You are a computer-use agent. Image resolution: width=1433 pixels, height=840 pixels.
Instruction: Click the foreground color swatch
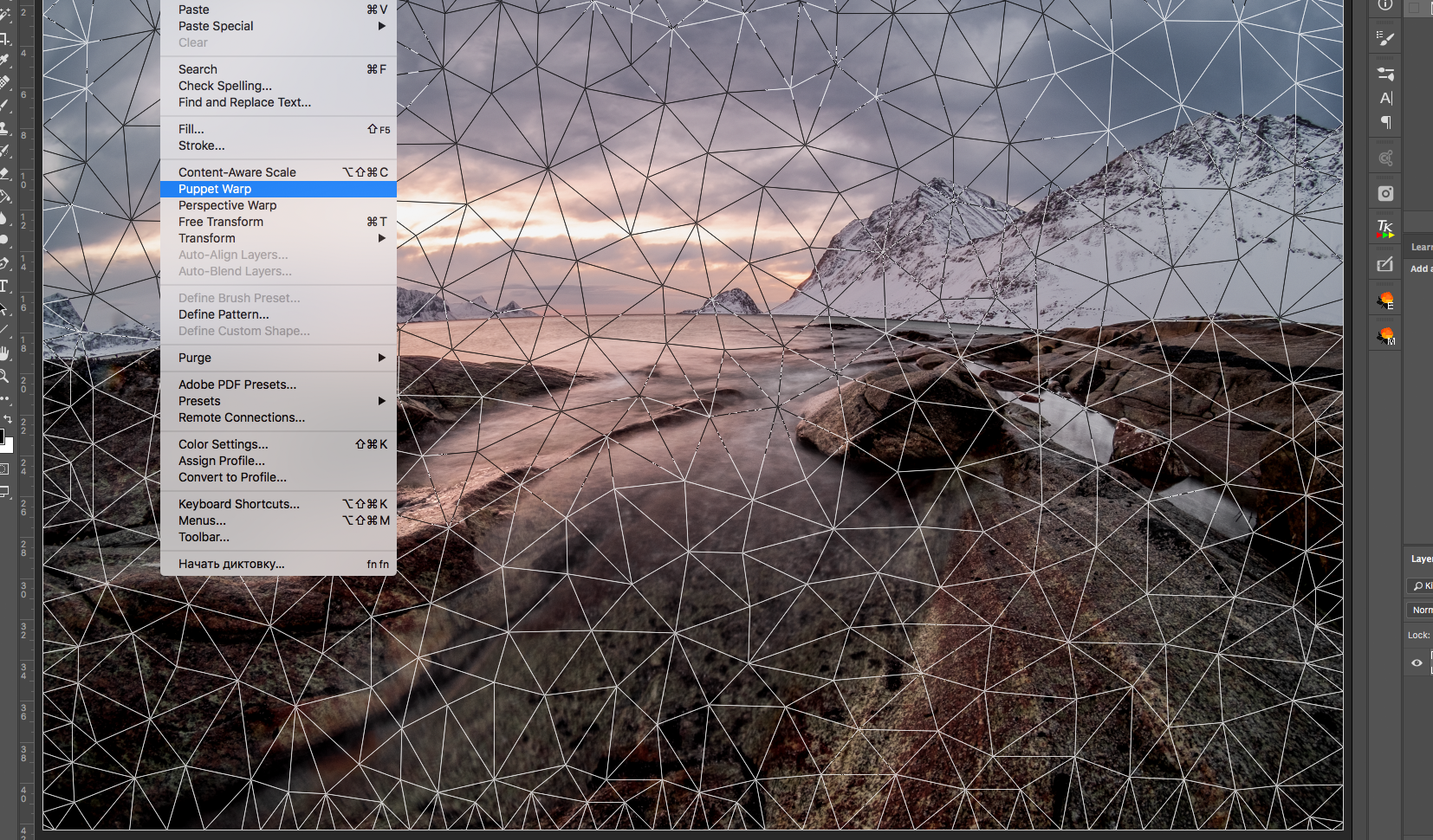[2, 435]
